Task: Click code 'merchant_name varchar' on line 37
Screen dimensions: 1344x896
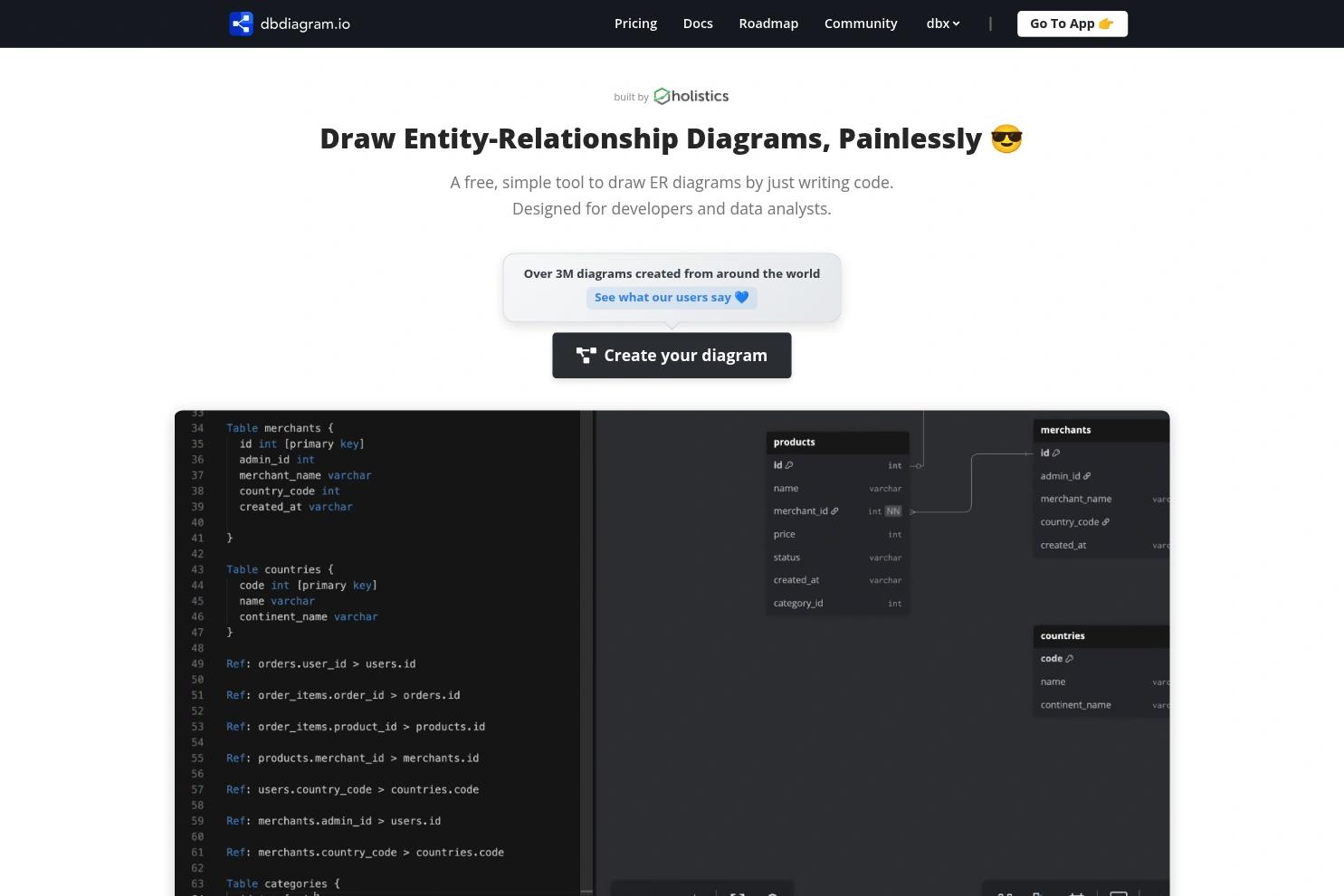Action: click(305, 475)
